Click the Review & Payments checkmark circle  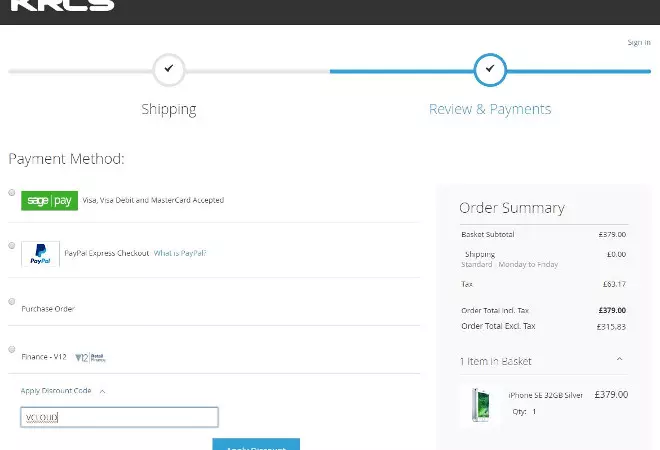click(490, 69)
